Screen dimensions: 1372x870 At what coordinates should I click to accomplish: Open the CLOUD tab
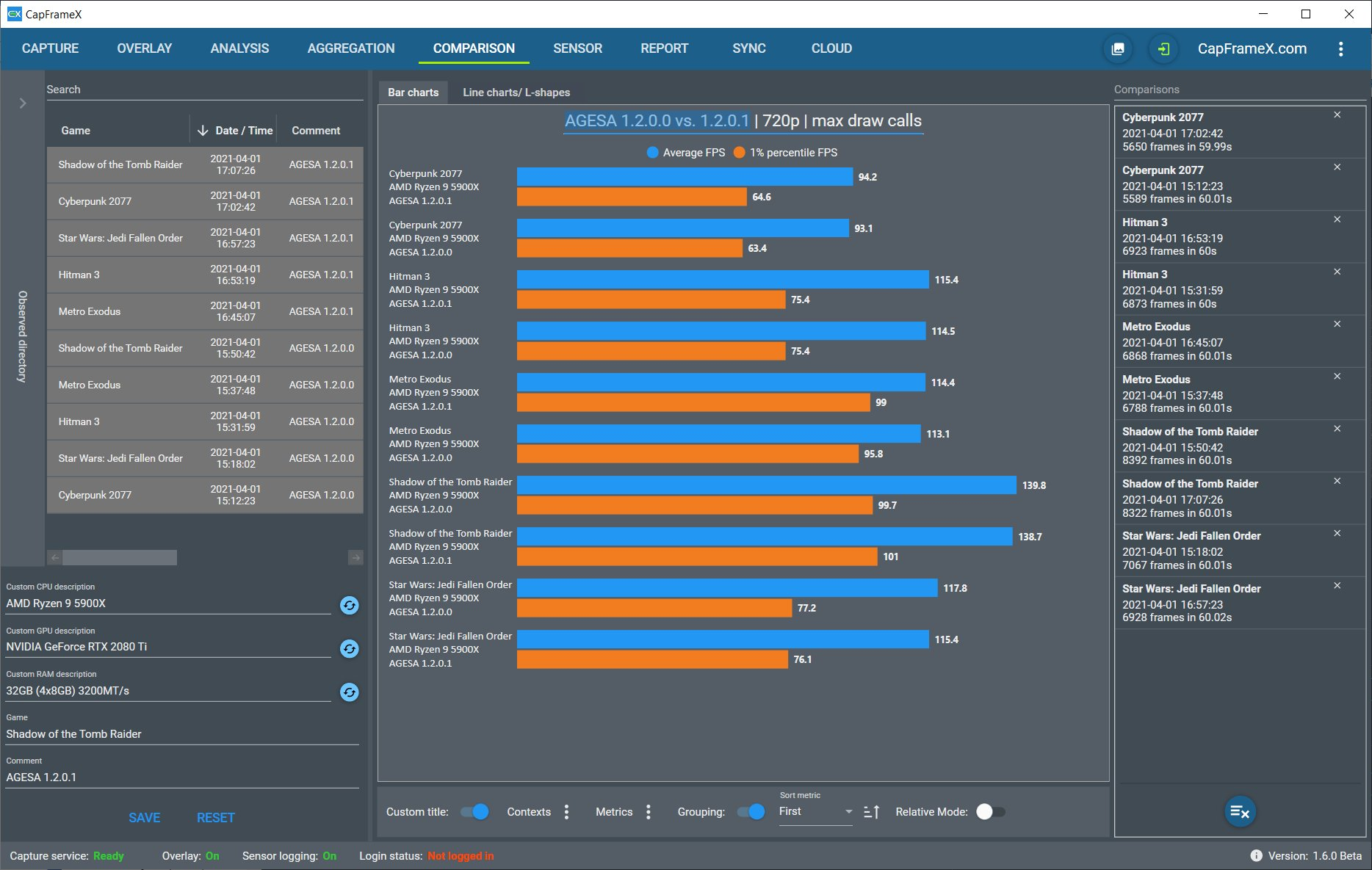[x=831, y=48]
